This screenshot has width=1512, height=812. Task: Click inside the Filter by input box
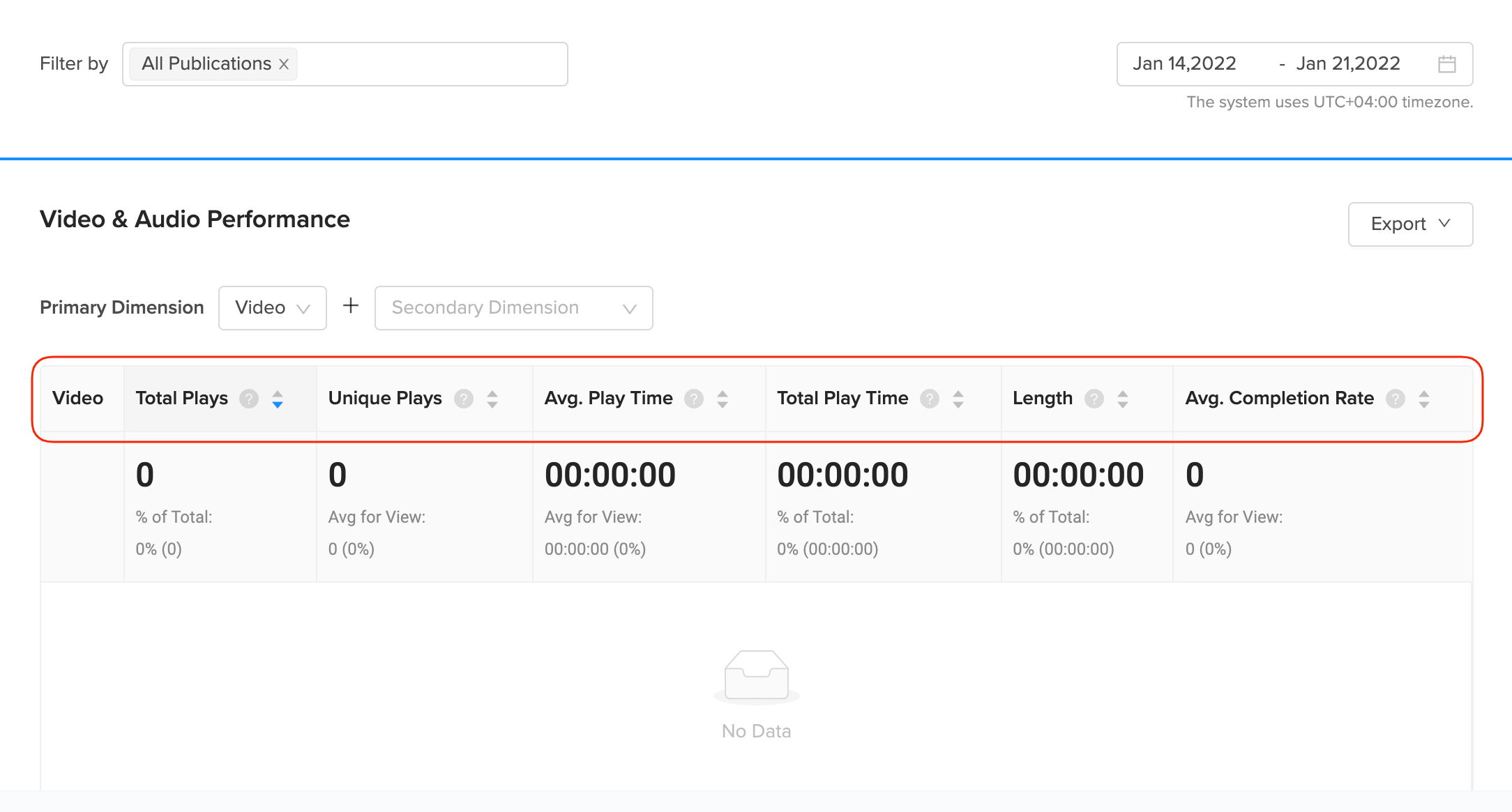pyautogui.click(x=432, y=64)
